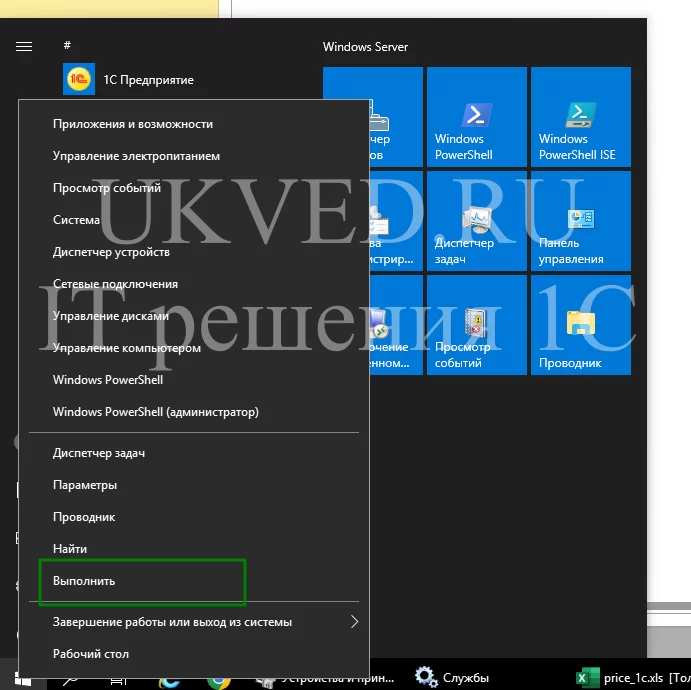The width and height of the screenshot is (691, 690).
Task: Open Управление компьютером
Action: click(x=194, y=348)
